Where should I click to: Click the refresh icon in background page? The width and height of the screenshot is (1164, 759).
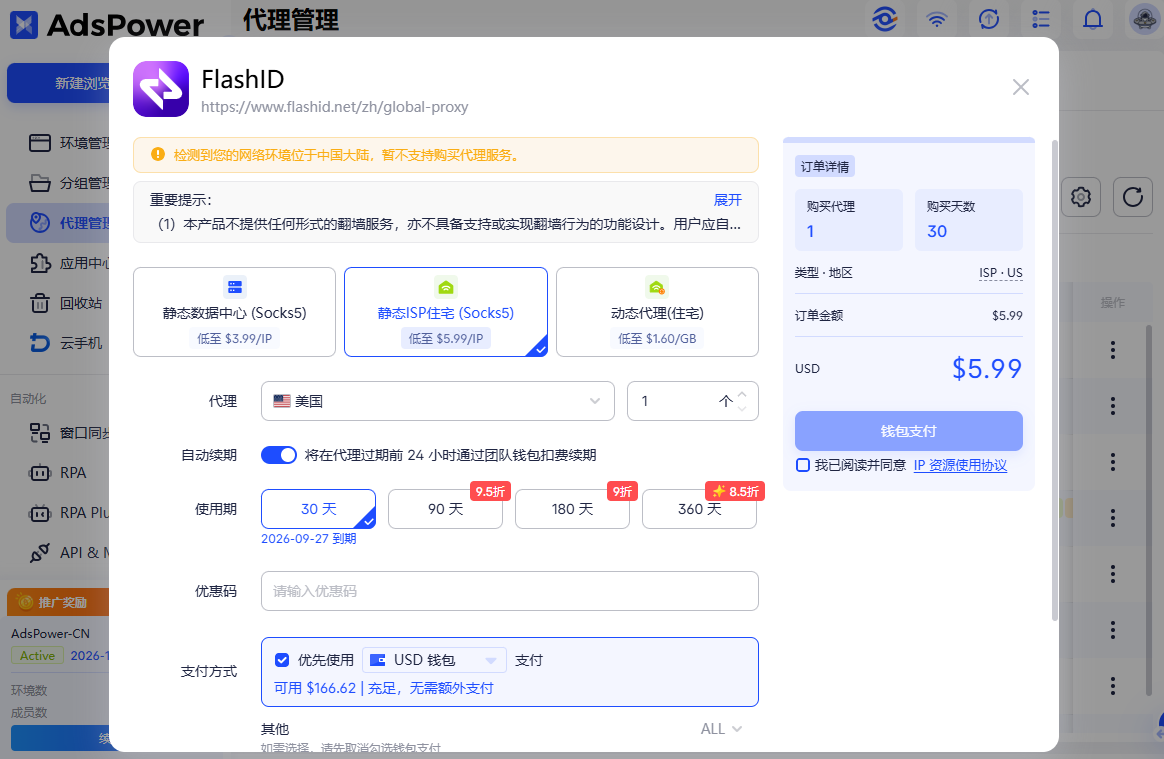tap(1133, 197)
